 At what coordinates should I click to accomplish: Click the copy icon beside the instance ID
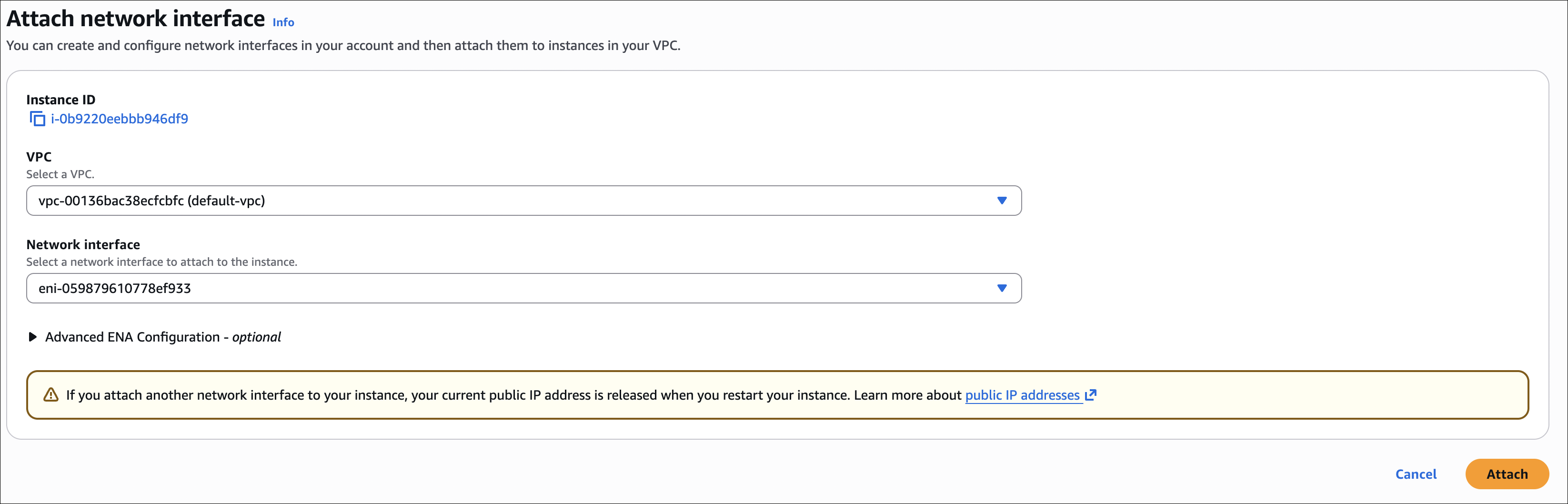coord(37,119)
